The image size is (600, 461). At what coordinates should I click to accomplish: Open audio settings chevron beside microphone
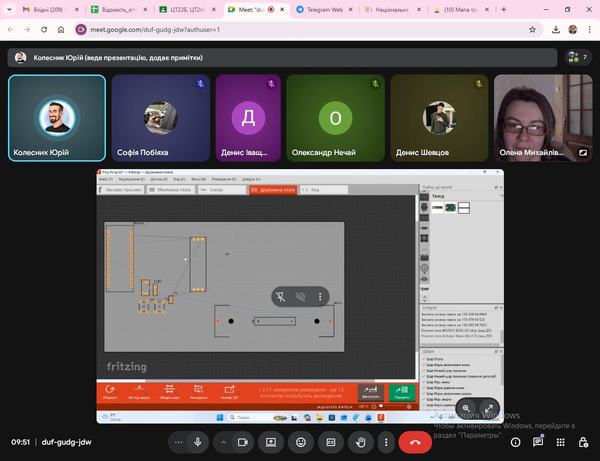pyautogui.click(x=178, y=441)
